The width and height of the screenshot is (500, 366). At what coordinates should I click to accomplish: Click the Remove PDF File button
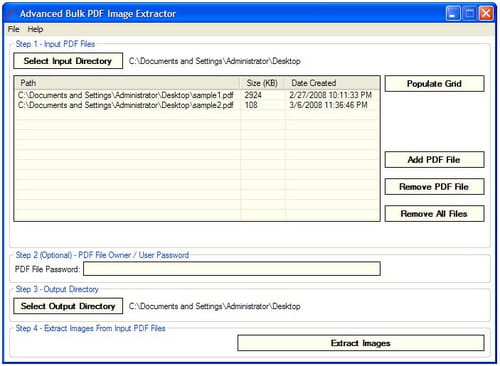pyautogui.click(x=434, y=187)
